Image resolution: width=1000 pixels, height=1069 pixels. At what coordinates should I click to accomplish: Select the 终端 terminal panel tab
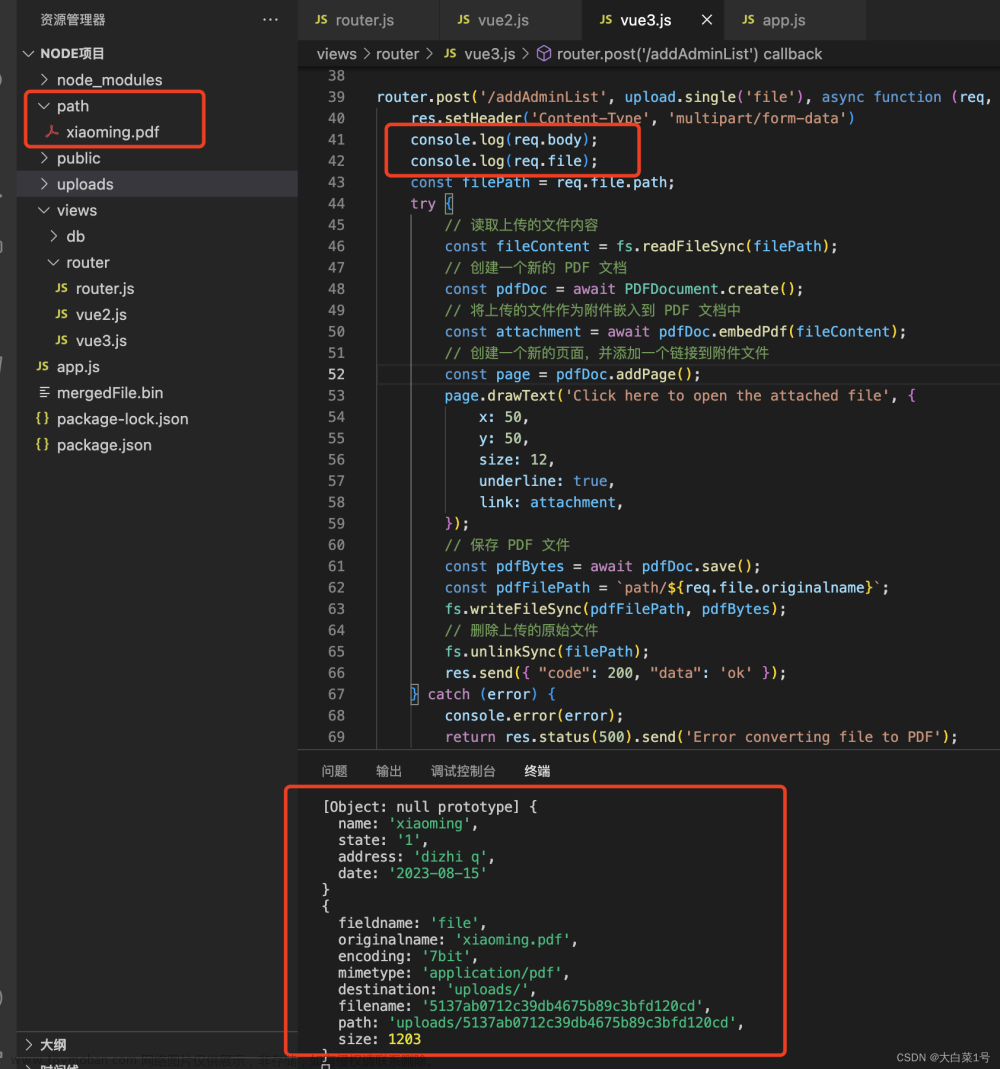tap(537, 771)
